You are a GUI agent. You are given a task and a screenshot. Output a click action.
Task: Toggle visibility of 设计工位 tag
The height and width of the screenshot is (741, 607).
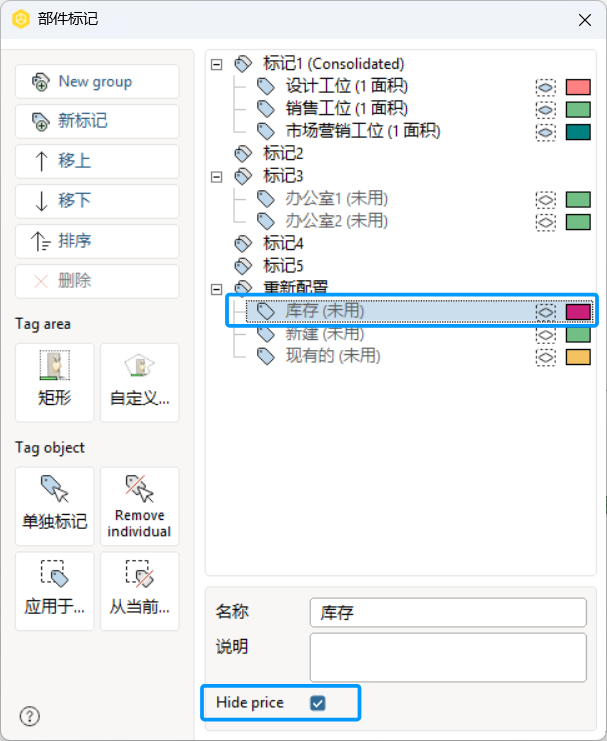click(546, 87)
